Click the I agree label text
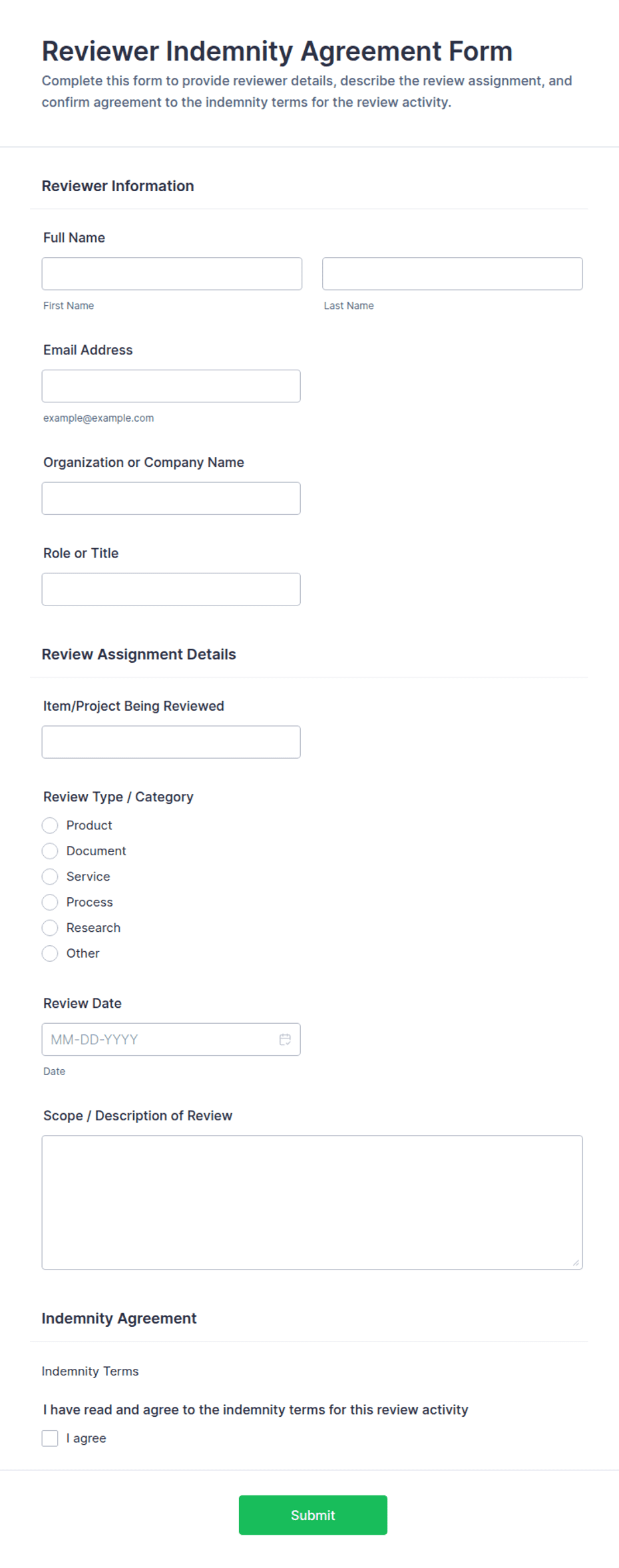 87,1438
